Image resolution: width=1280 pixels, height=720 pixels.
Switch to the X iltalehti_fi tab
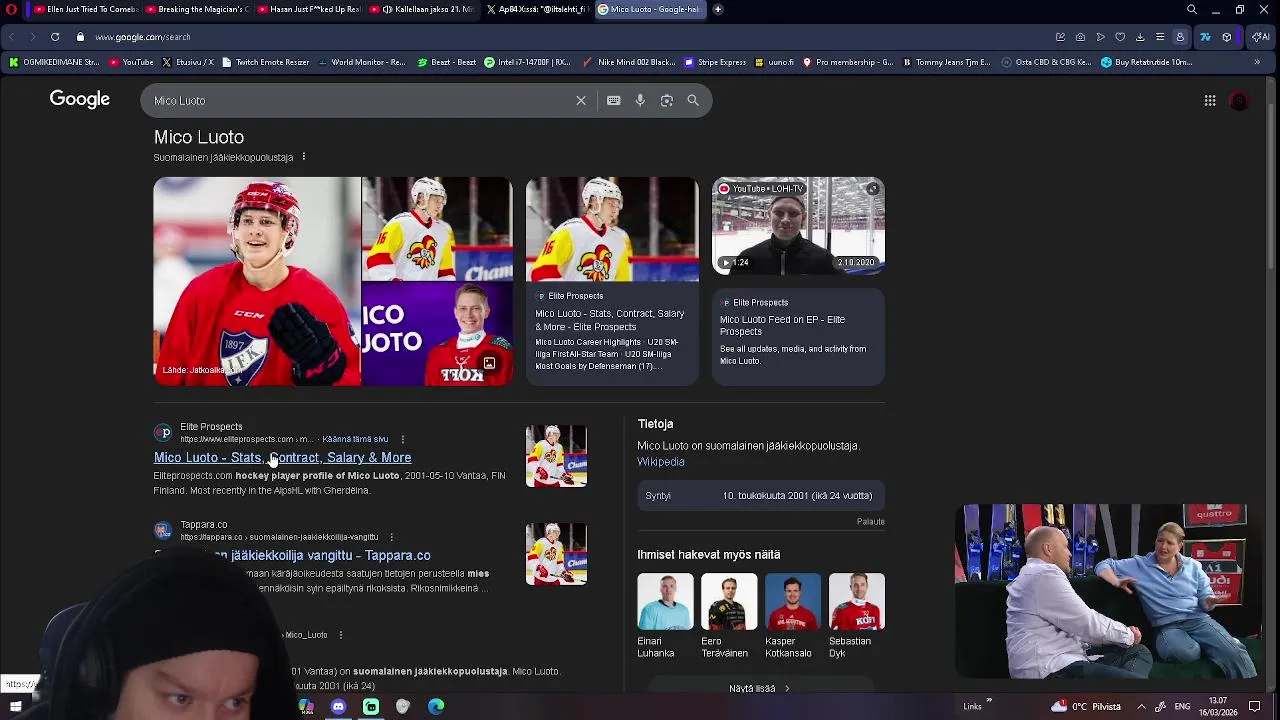(x=537, y=9)
